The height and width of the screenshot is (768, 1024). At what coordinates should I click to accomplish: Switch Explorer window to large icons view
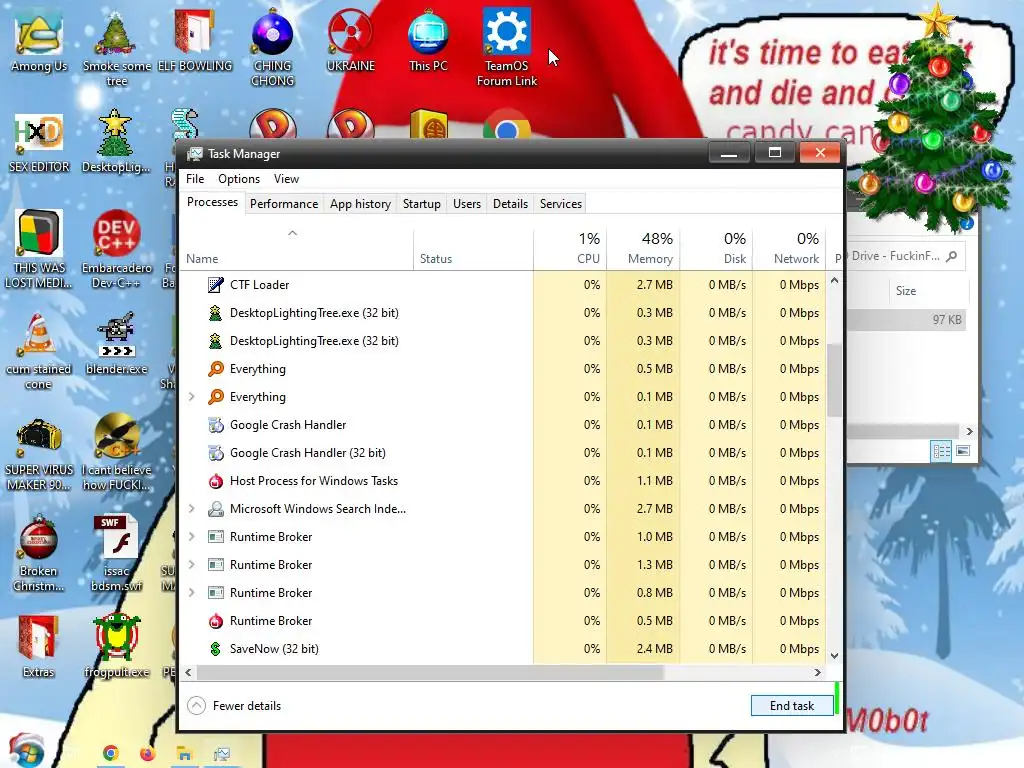963,451
